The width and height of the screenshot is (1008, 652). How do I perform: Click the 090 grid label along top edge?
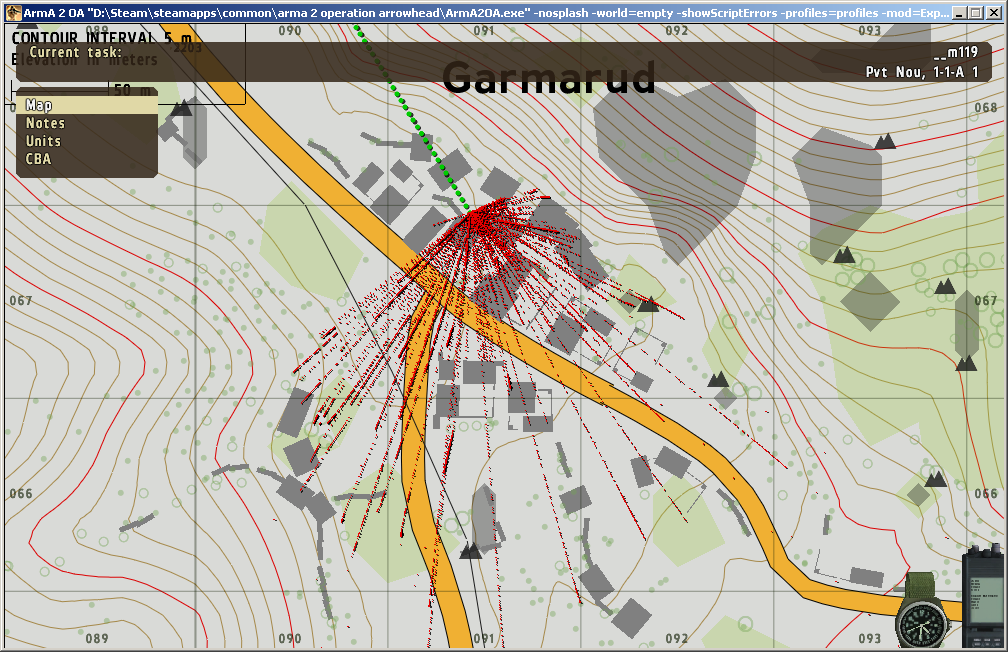(290, 30)
